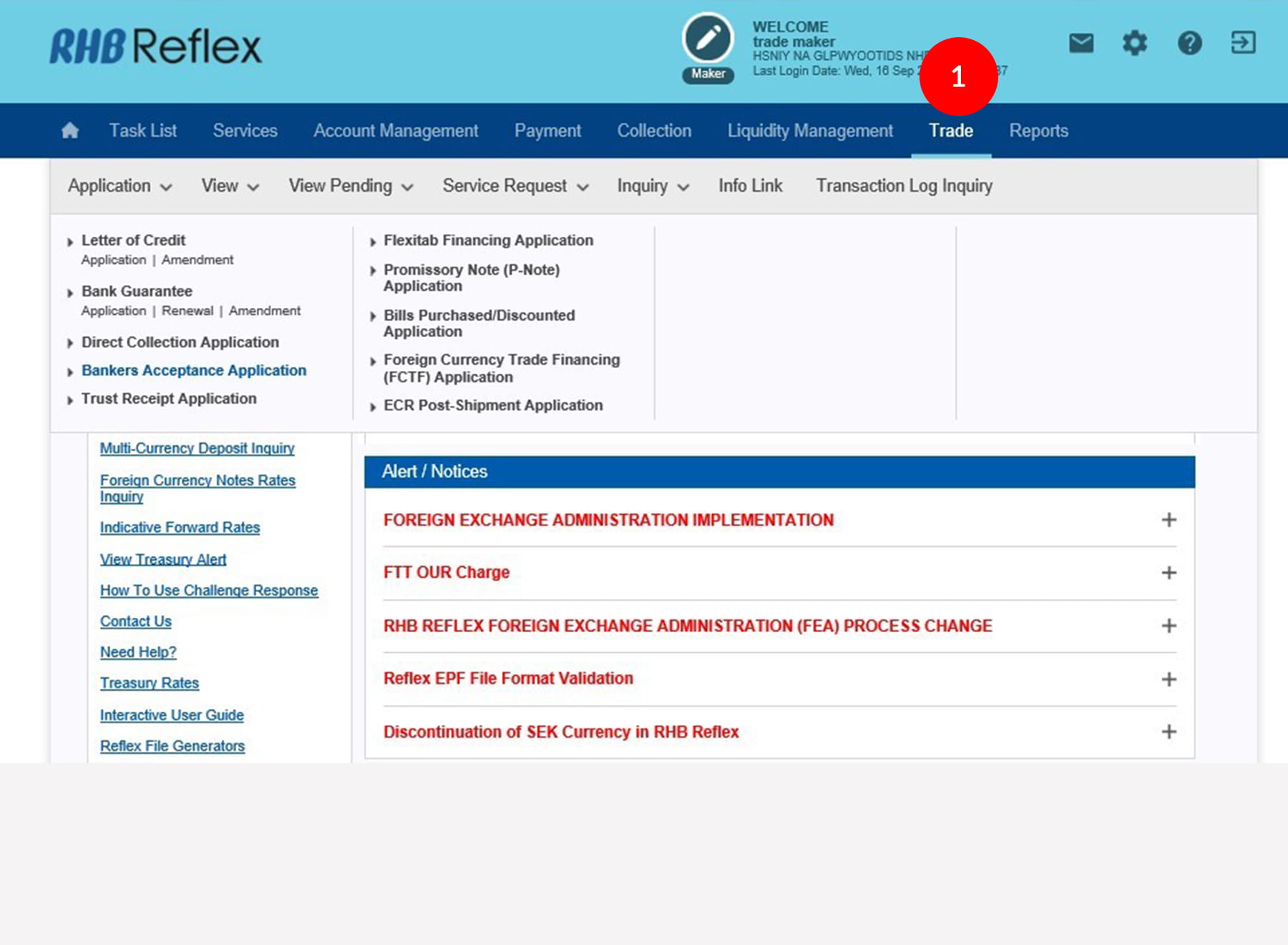Open the Application dropdown menu

(119, 186)
